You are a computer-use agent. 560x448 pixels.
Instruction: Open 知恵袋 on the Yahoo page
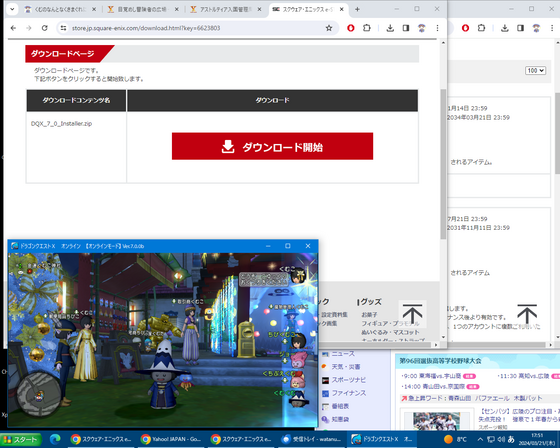[340, 419]
